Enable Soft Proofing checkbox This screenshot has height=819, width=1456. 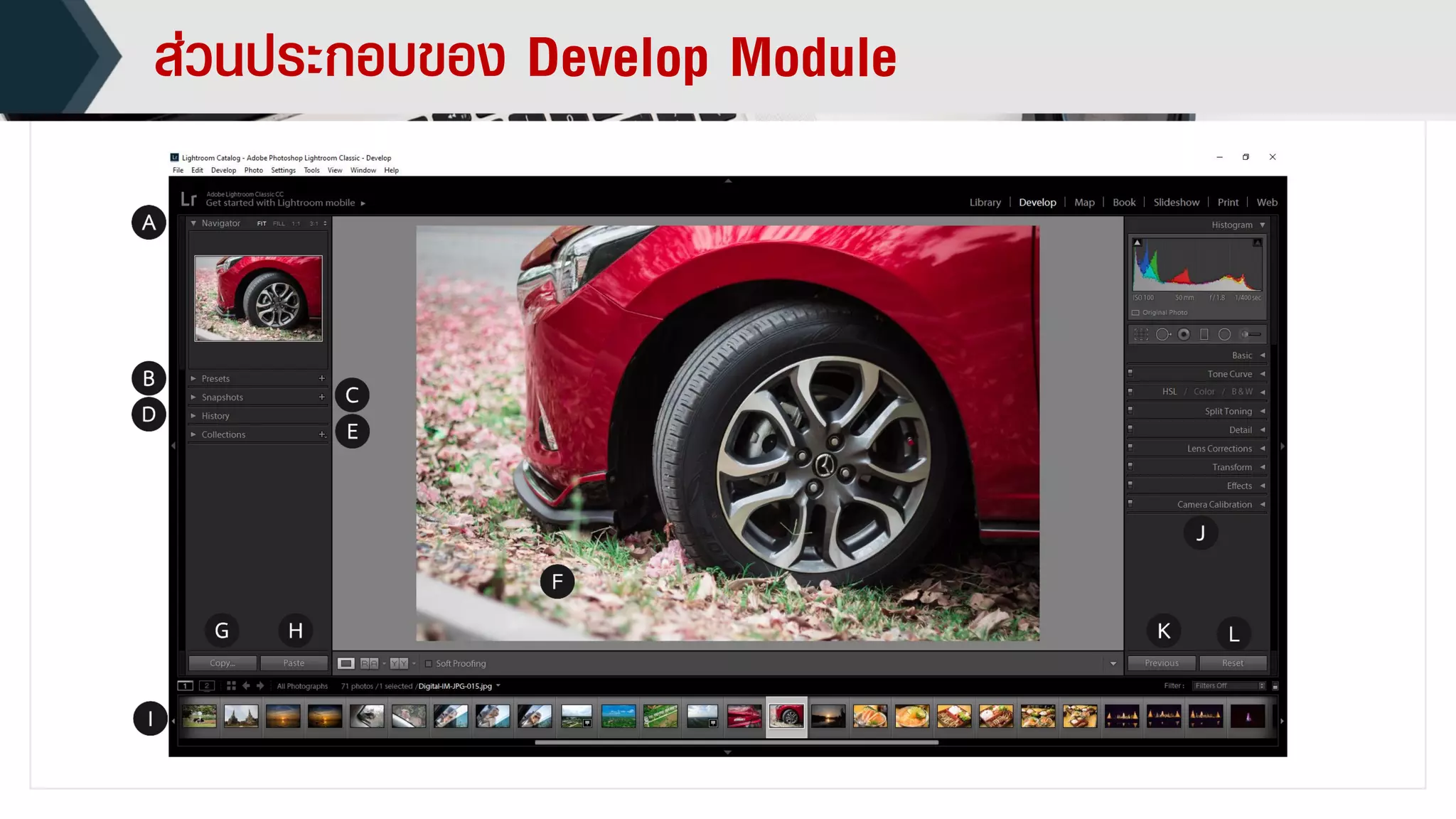click(x=429, y=664)
